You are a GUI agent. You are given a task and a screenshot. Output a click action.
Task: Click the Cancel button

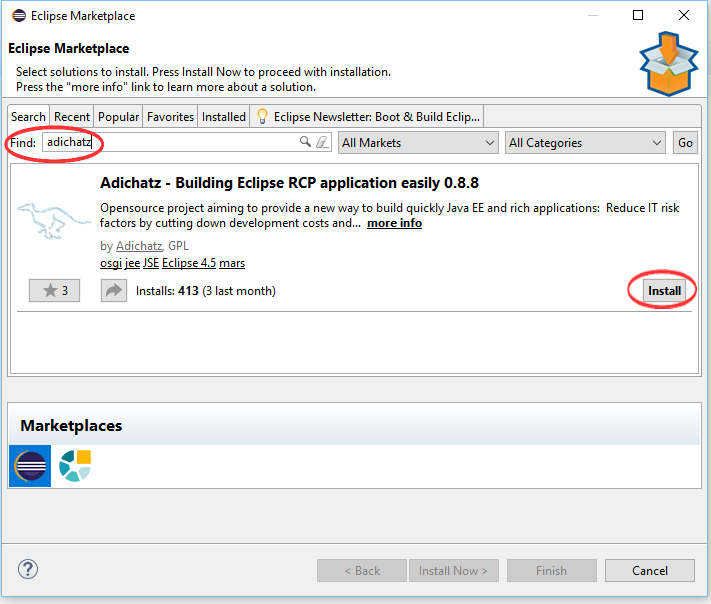pos(650,571)
